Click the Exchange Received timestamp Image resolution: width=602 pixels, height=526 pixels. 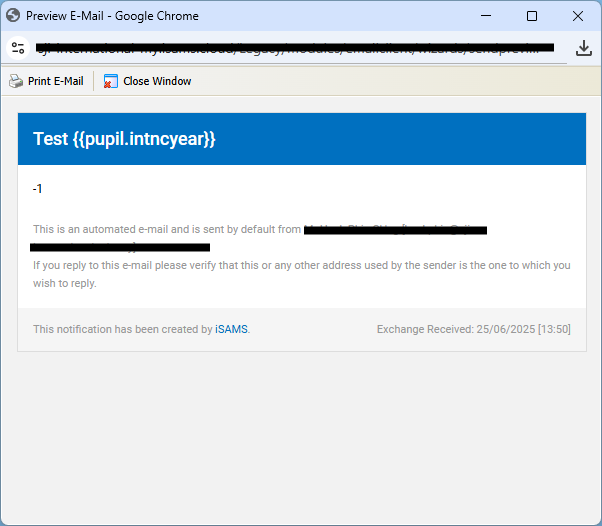pyautogui.click(x=473, y=329)
